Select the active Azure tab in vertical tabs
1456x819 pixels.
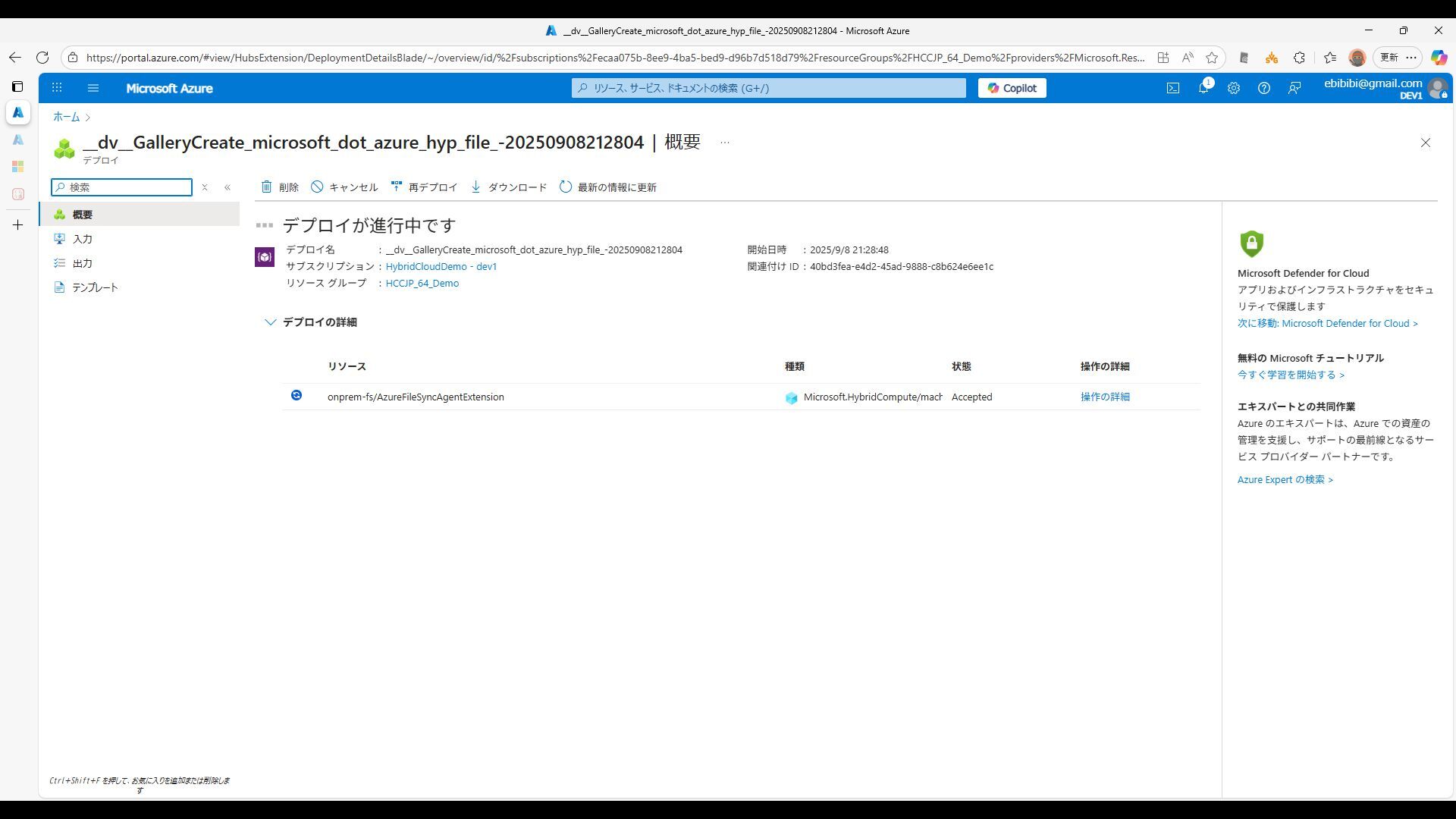(18, 112)
